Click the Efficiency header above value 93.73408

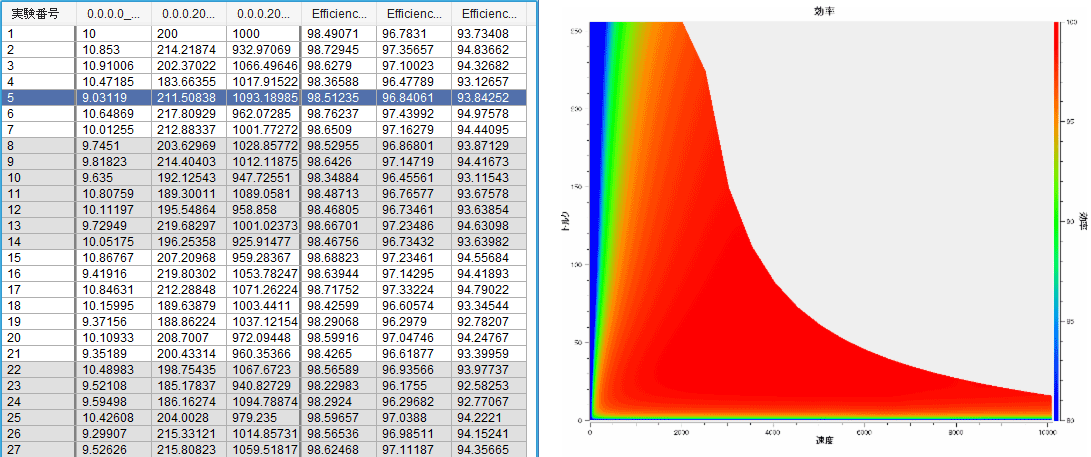point(486,15)
